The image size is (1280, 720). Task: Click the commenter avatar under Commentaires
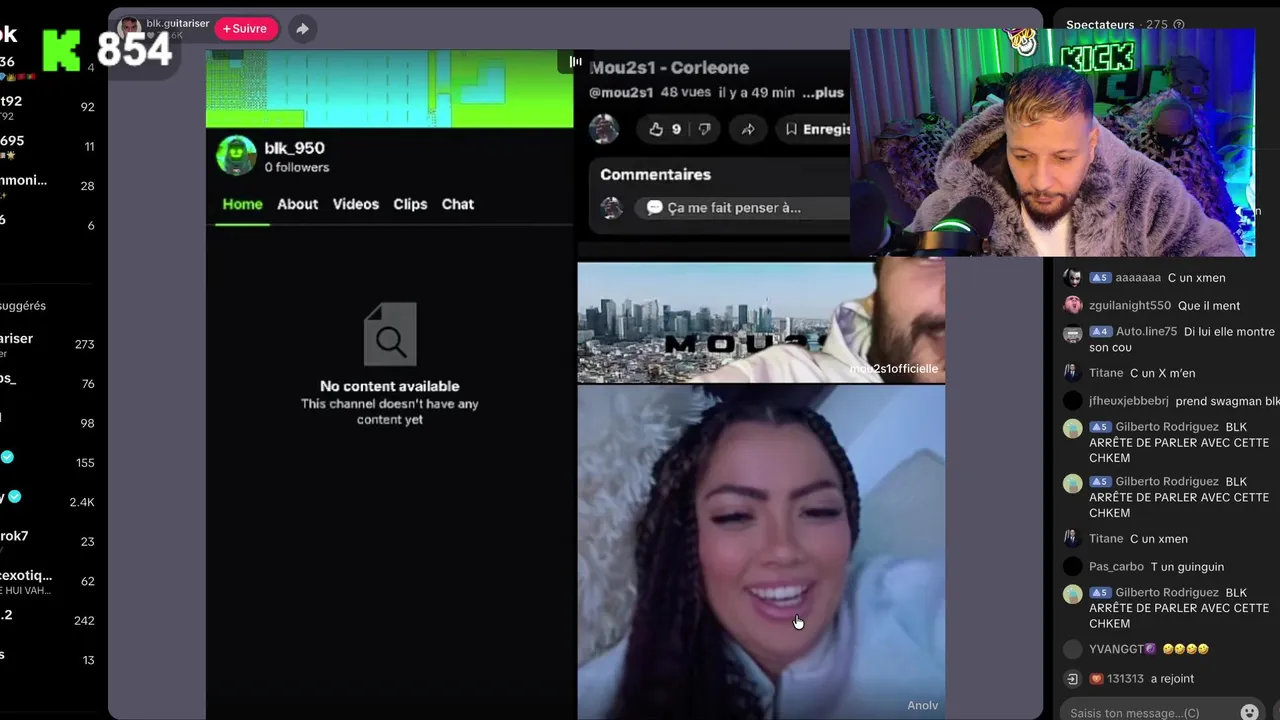[x=611, y=208]
